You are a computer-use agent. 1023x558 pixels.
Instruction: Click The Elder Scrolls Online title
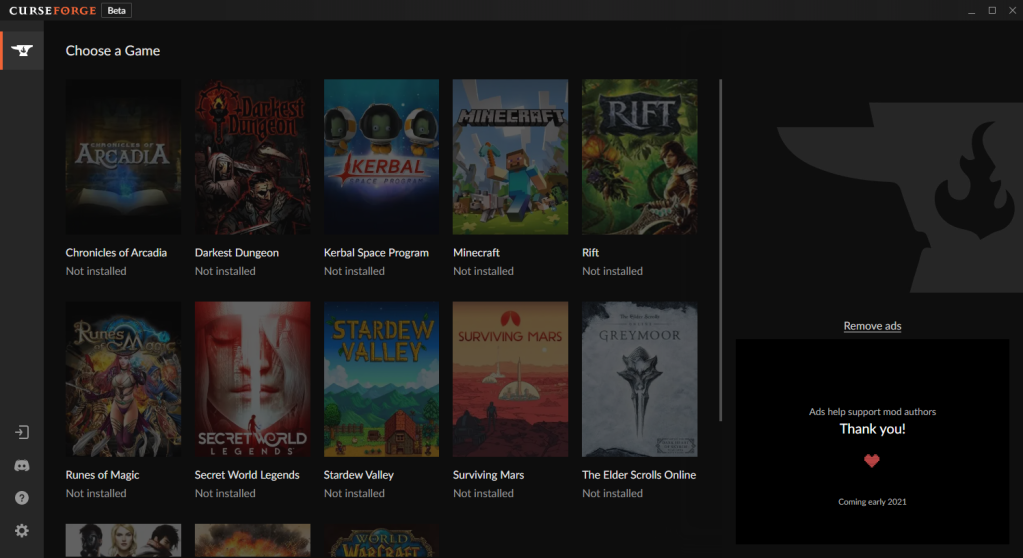tap(639, 475)
